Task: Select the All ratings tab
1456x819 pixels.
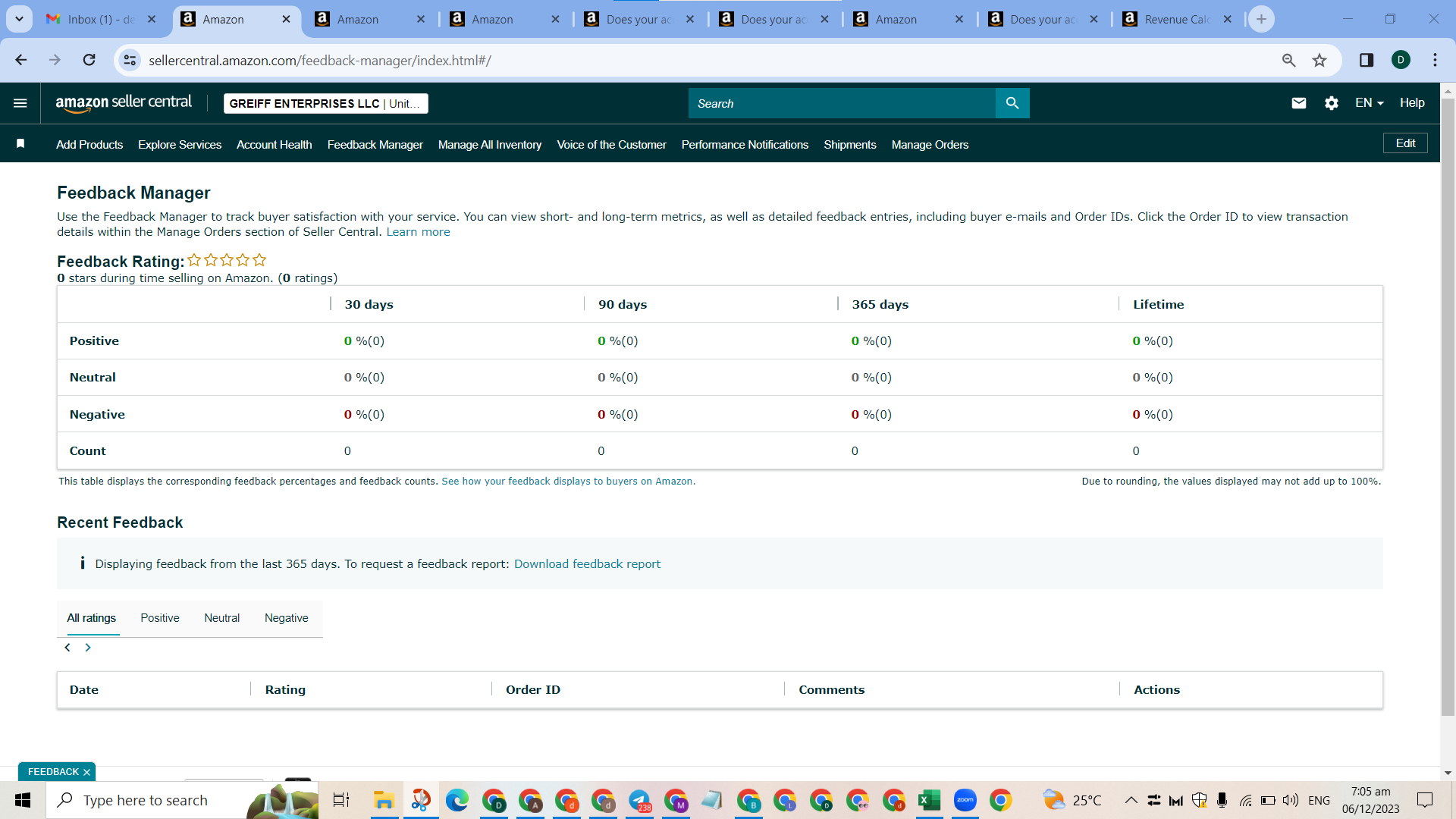Action: [x=92, y=618]
